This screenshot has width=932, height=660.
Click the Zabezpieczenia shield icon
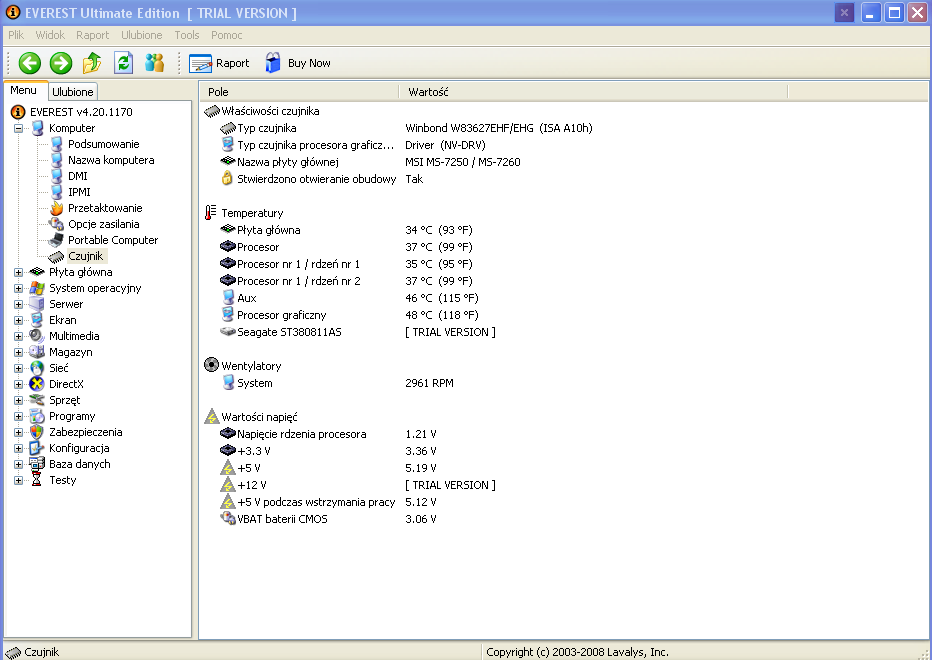[x=37, y=433]
